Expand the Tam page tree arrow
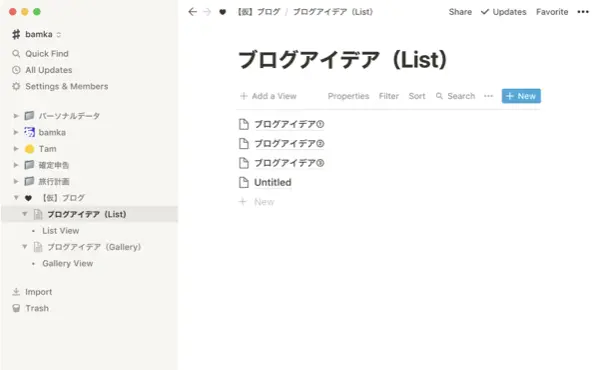This screenshot has width=600, height=370. [x=16, y=149]
